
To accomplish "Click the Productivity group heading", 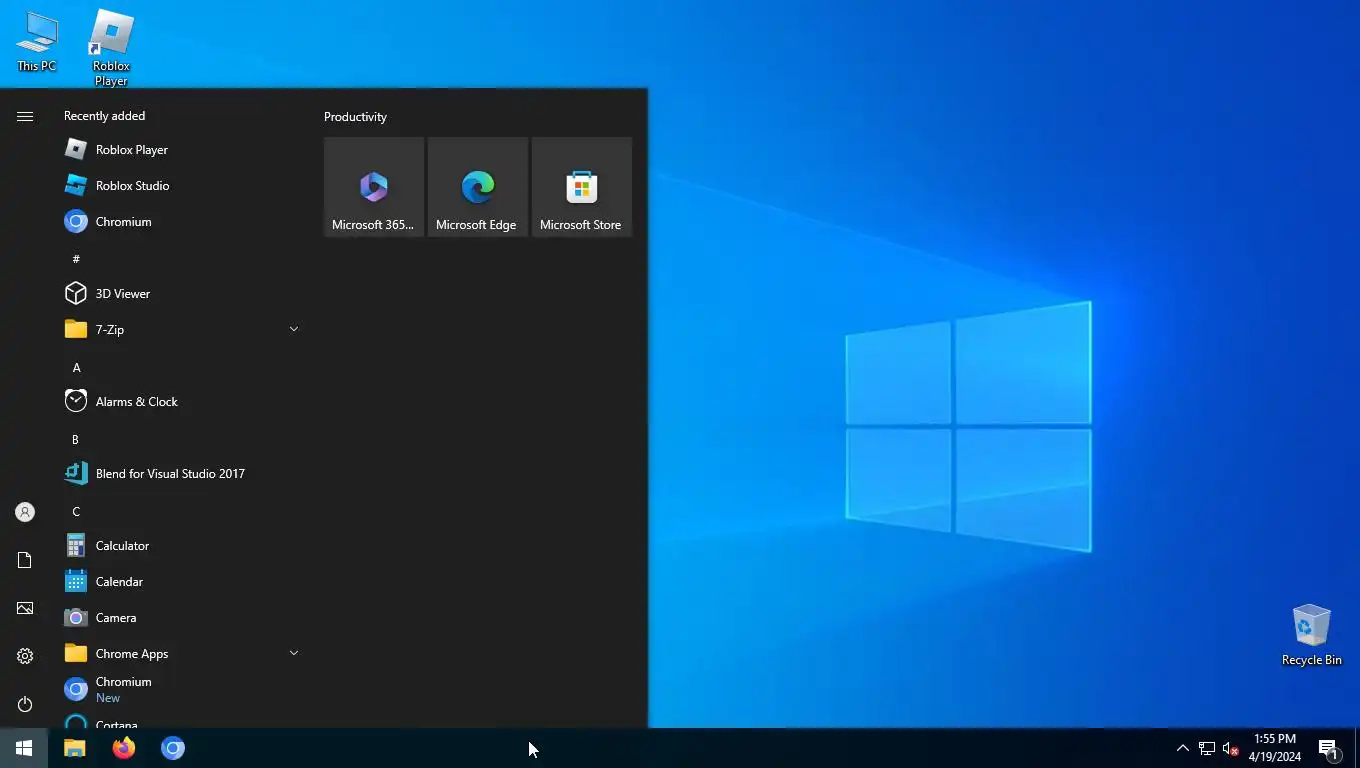I will [355, 117].
